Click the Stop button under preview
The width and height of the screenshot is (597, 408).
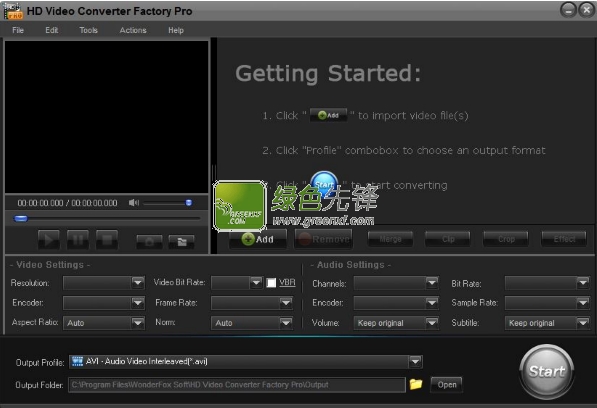[x=107, y=240]
